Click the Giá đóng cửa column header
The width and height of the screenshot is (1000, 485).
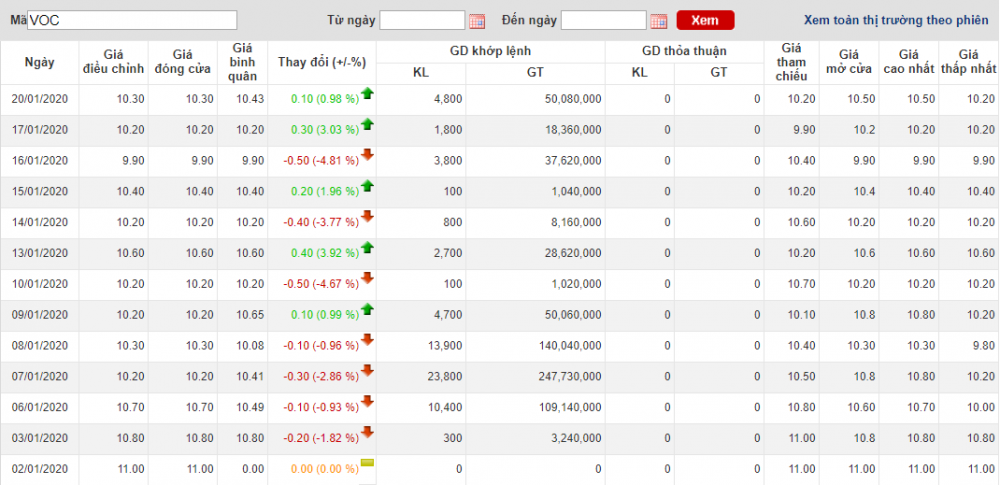pos(182,63)
